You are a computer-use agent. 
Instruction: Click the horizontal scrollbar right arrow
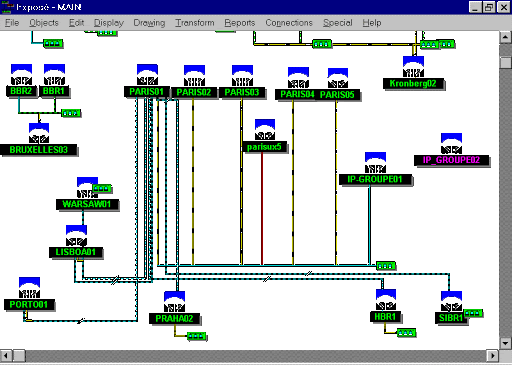tap(492, 356)
